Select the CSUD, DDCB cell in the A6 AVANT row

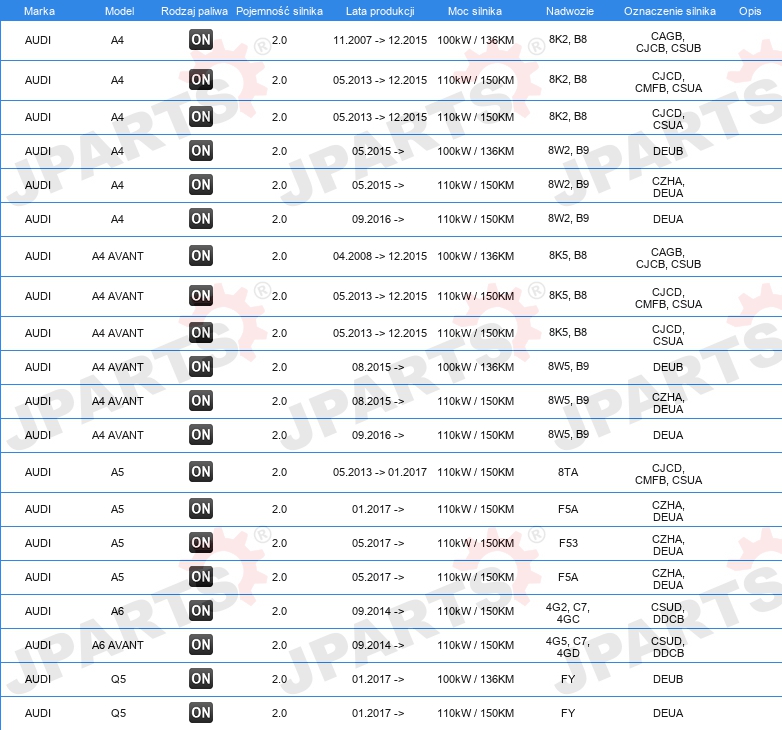pos(668,647)
